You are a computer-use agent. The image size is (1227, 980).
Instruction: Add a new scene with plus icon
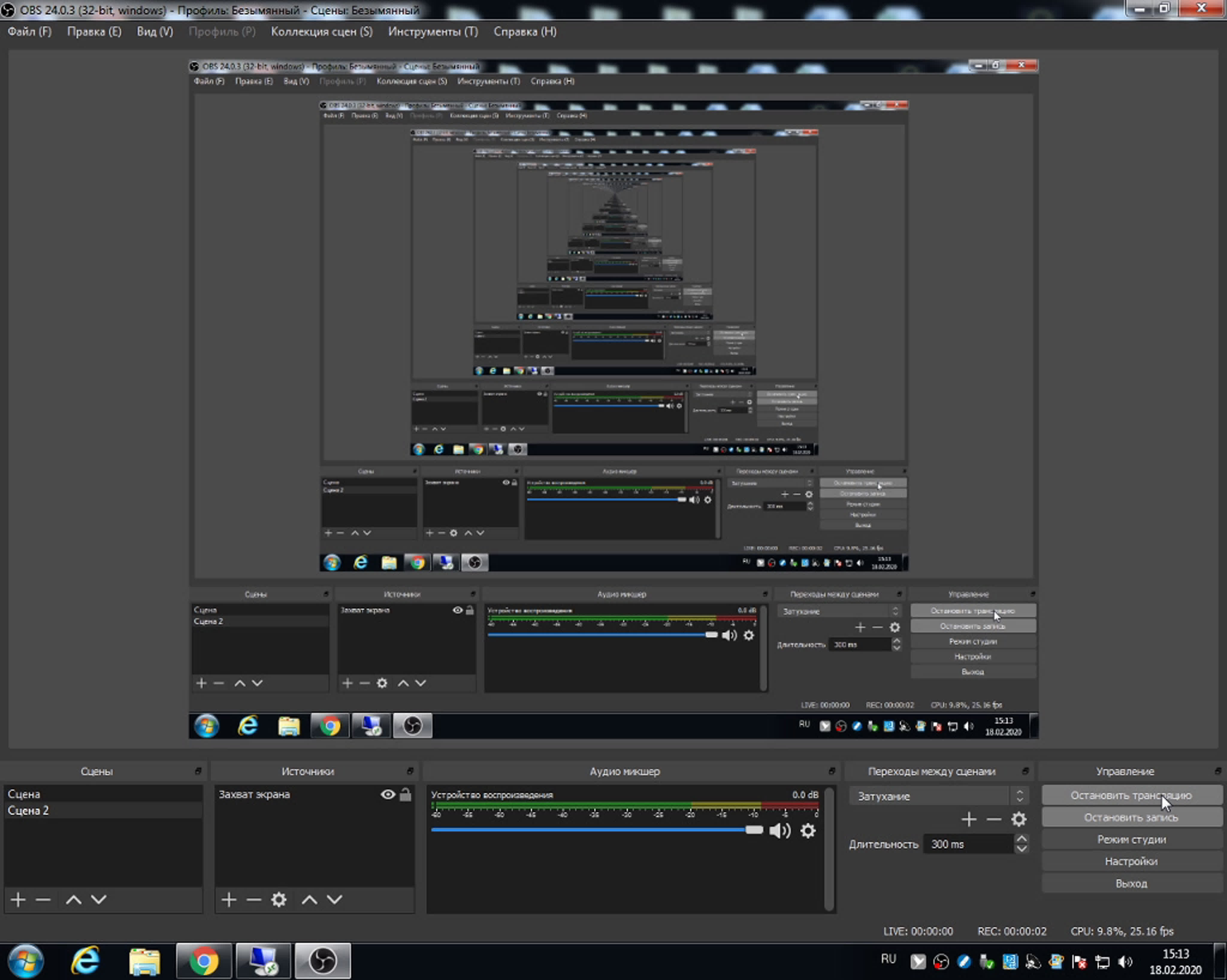click(18, 900)
